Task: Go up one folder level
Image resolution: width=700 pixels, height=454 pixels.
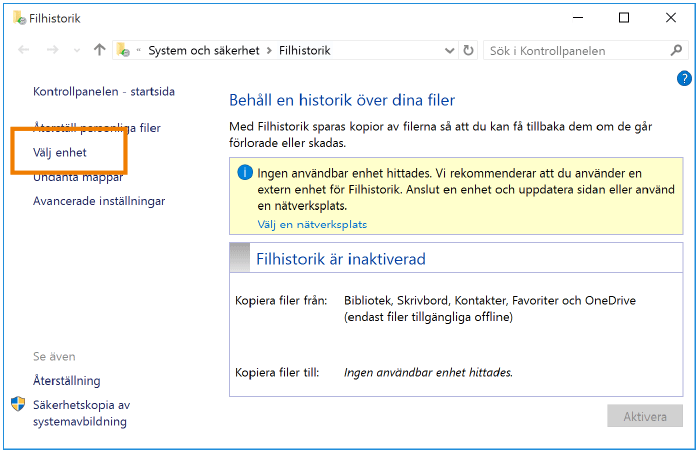Action: click(x=99, y=50)
